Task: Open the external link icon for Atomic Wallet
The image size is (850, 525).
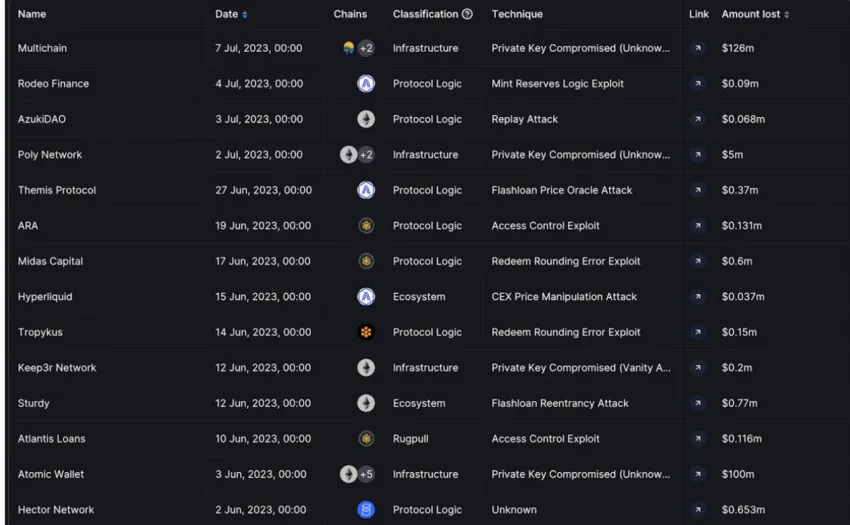Action: tap(698, 474)
